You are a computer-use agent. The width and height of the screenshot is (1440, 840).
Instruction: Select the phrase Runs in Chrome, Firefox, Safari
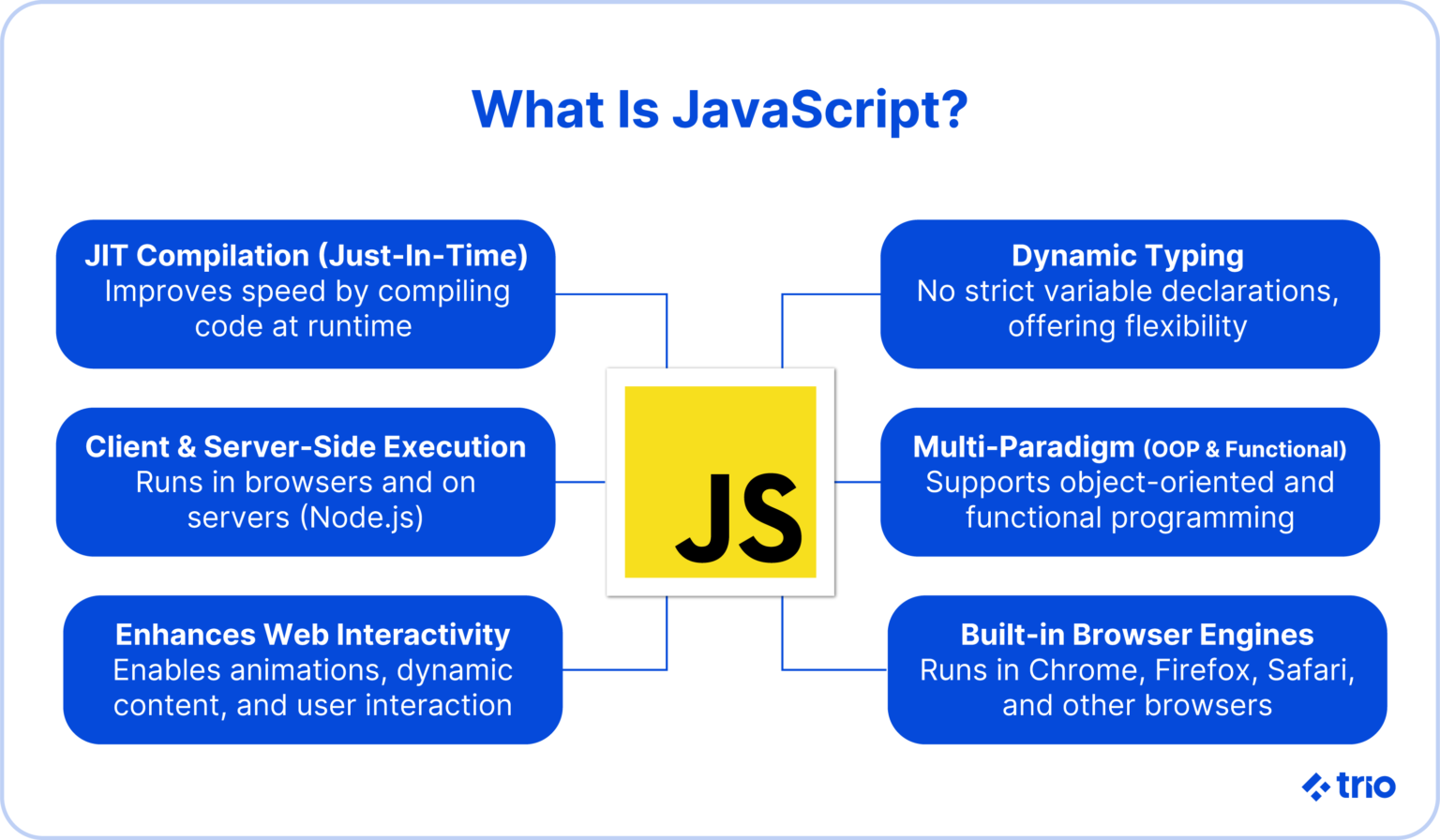(1137, 669)
